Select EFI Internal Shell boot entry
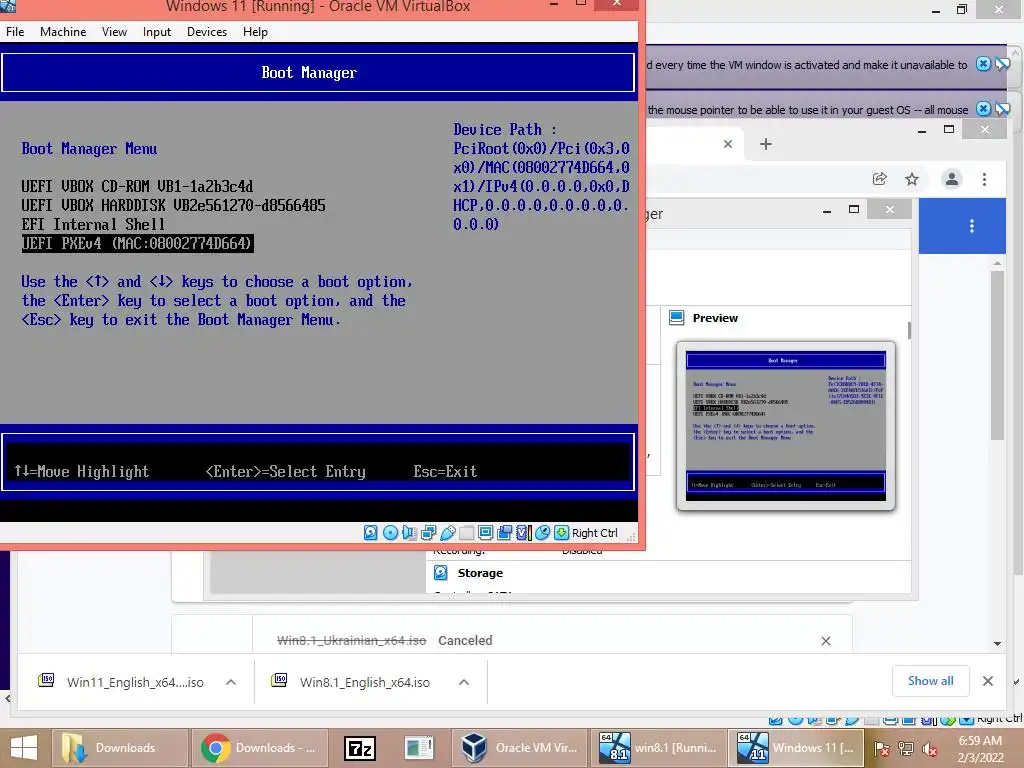This screenshot has height=768, width=1024. [93, 225]
